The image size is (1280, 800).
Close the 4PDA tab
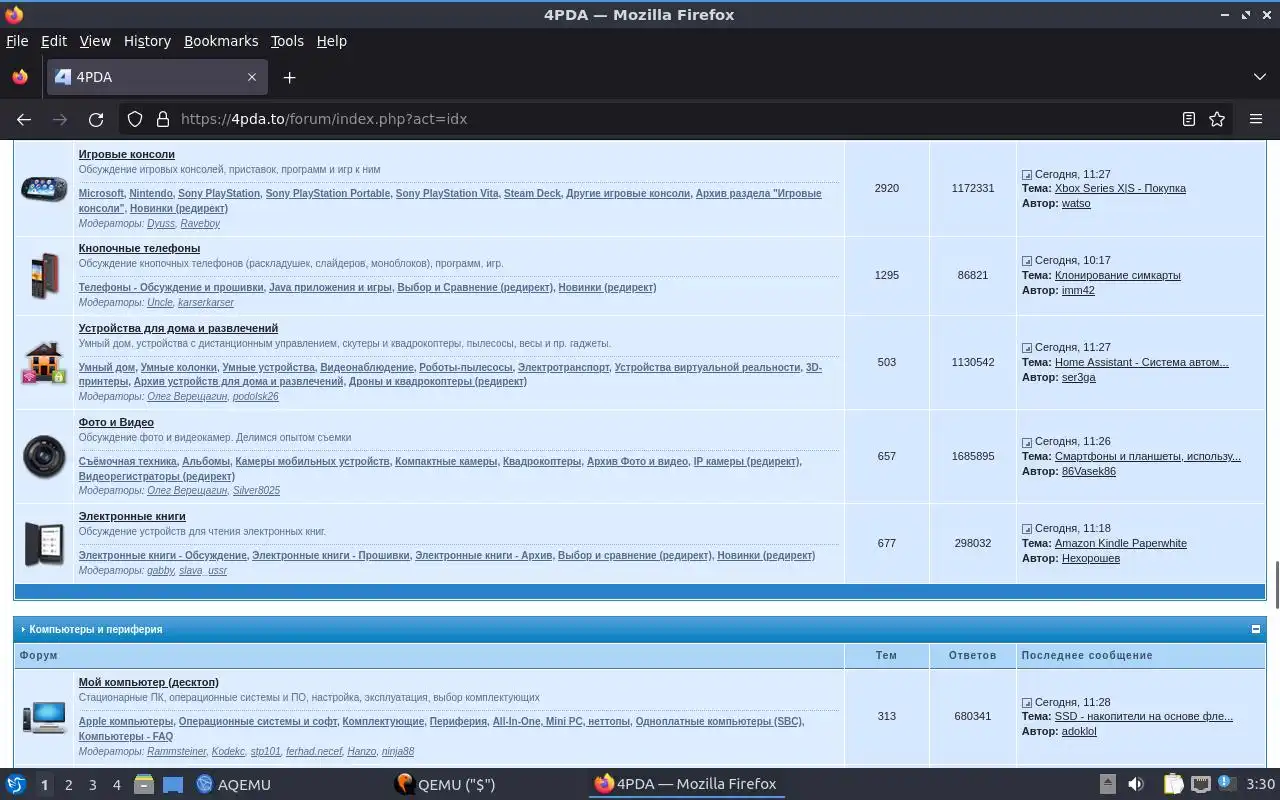(x=252, y=77)
